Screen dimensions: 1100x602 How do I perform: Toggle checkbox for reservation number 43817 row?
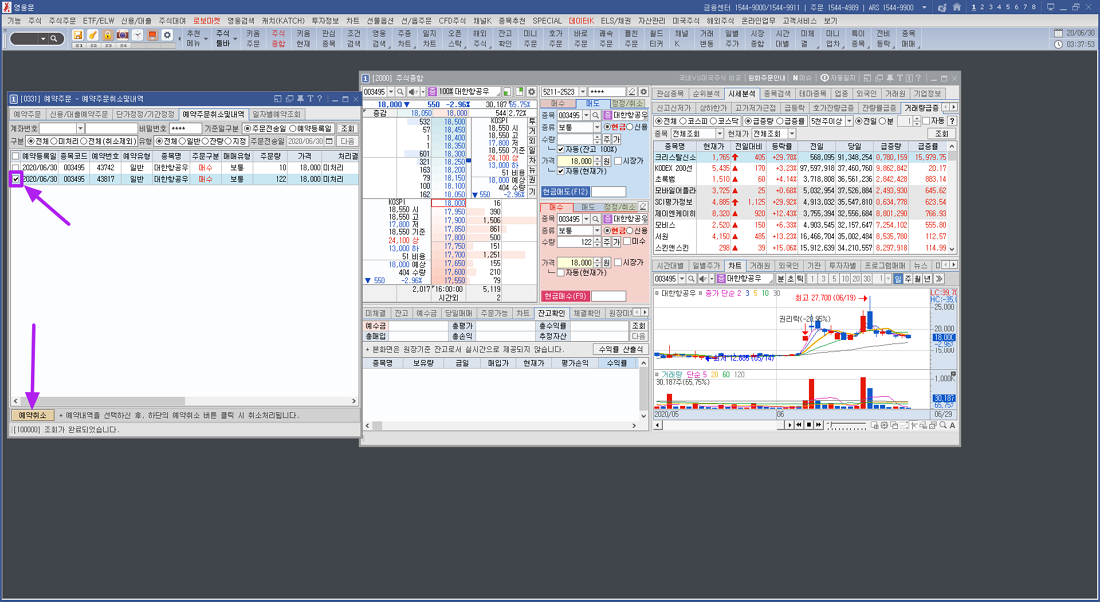point(15,180)
